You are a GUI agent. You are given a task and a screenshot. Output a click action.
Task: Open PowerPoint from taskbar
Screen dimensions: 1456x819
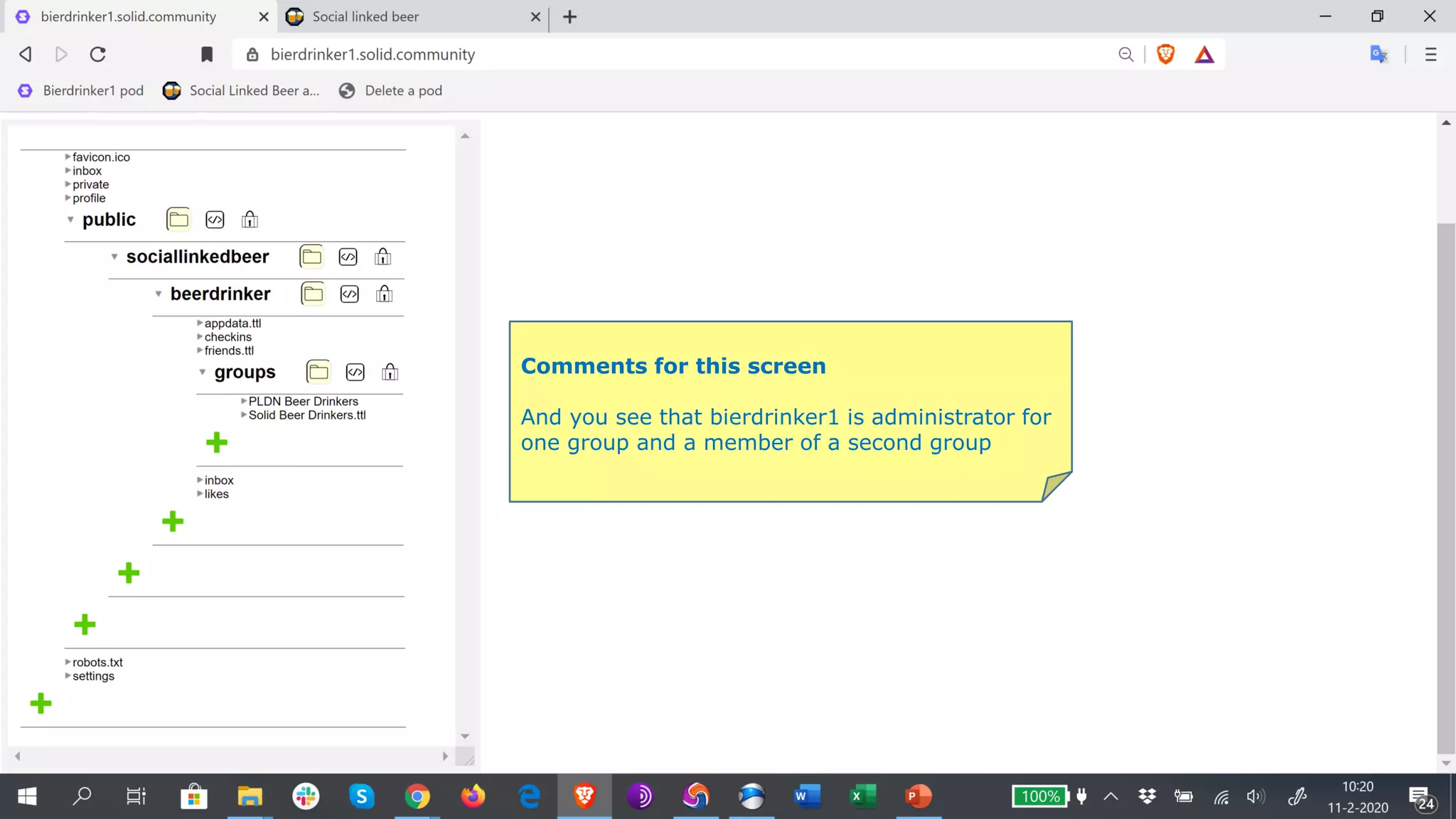click(x=918, y=796)
